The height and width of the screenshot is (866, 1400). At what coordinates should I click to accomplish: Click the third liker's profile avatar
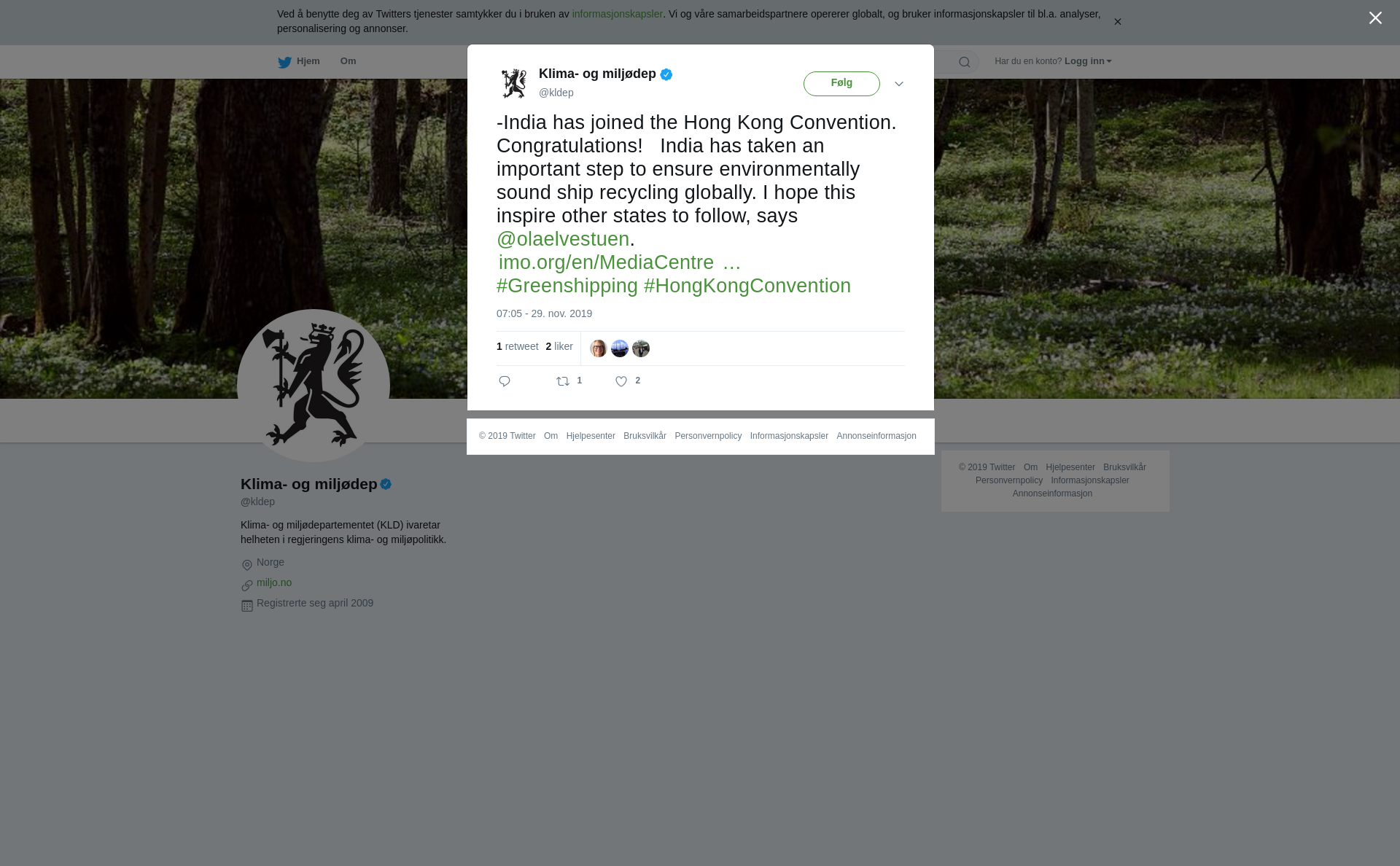[641, 348]
